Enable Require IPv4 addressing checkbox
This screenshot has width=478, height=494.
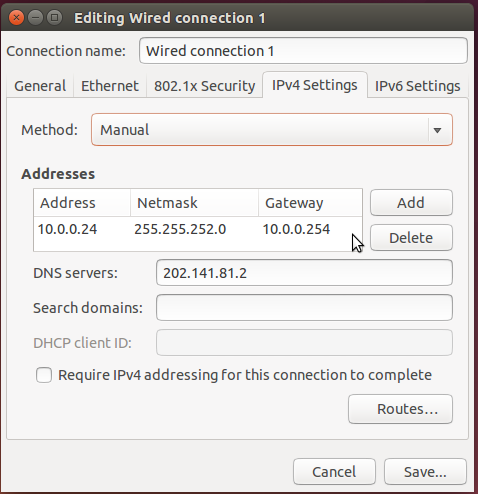click(x=44, y=375)
